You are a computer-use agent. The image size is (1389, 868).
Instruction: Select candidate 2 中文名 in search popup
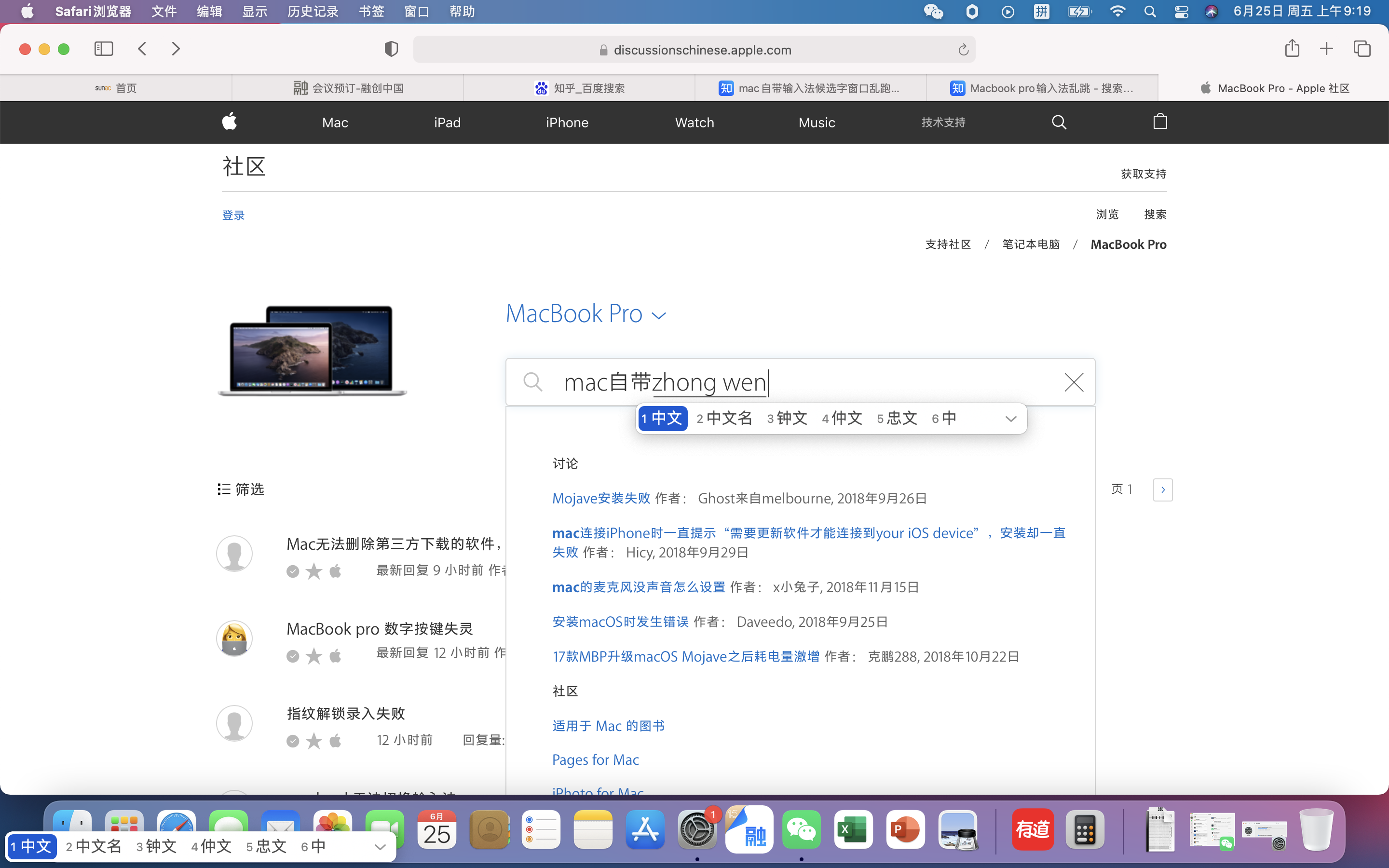coord(724,419)
